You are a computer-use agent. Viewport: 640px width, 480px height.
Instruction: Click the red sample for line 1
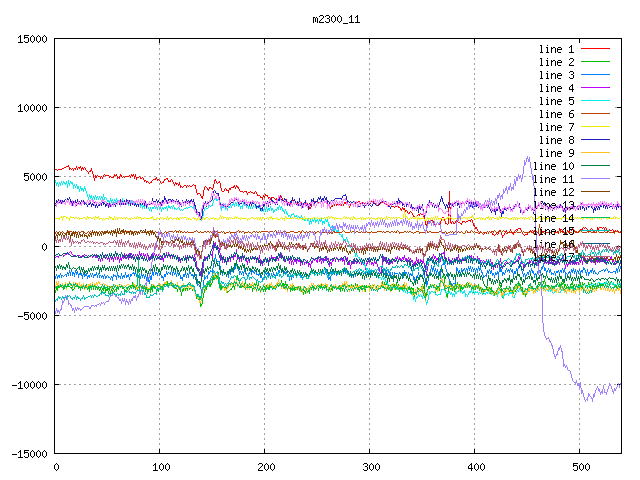[x=595, y=49]
